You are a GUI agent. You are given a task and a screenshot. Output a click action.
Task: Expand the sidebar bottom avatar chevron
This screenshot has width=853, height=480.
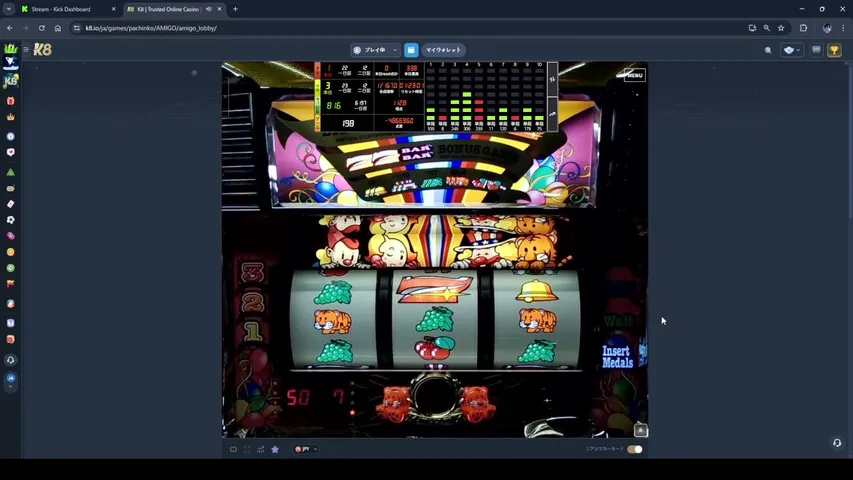(10, 386)
